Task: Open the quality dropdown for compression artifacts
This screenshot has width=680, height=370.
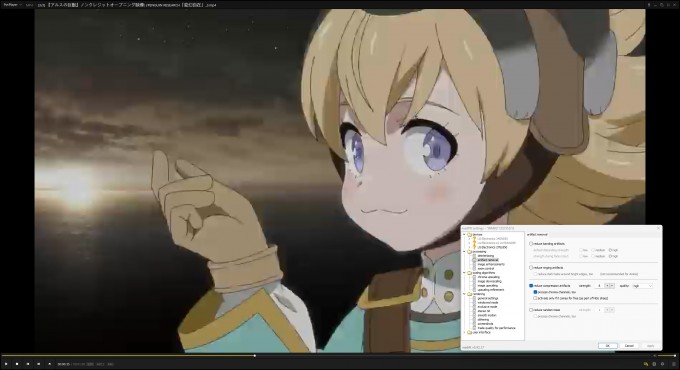Action: click(x=642, y=286)
